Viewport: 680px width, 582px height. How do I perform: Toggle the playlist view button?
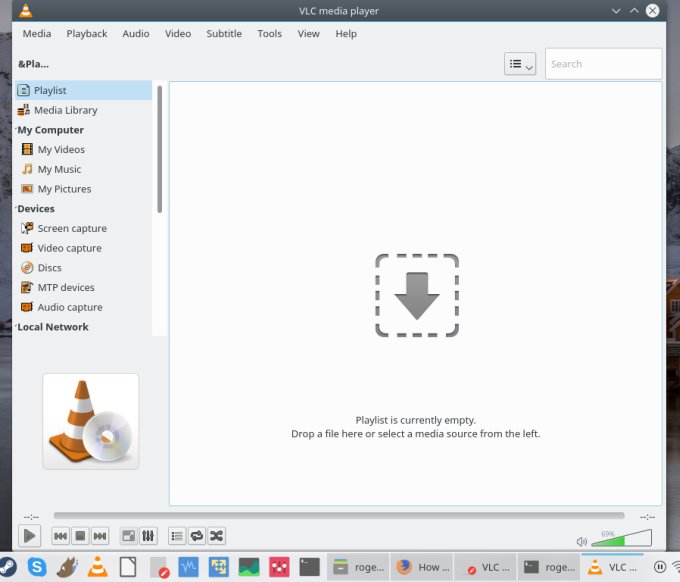click(x=176, y=537)
